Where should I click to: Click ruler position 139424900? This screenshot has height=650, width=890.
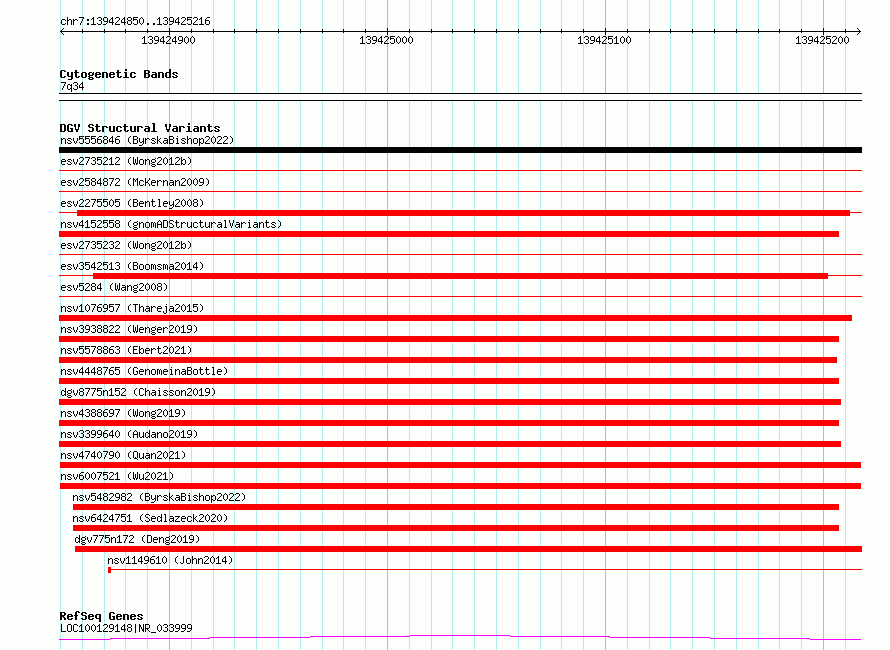click(168, 40)
